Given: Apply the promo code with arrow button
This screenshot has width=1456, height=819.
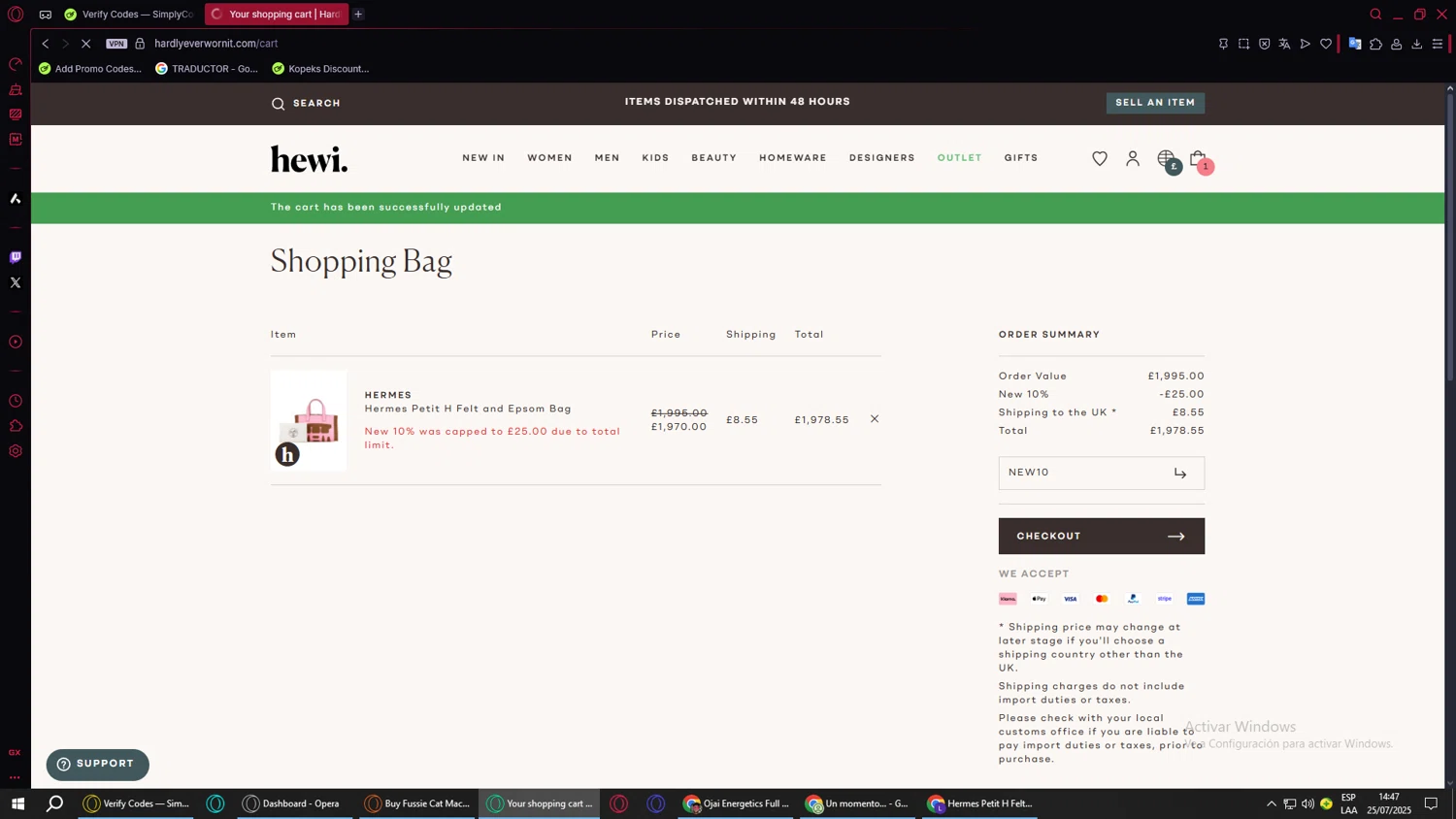Looking at the screenshot, I should pyautogui.click(x=1180, y=474).
